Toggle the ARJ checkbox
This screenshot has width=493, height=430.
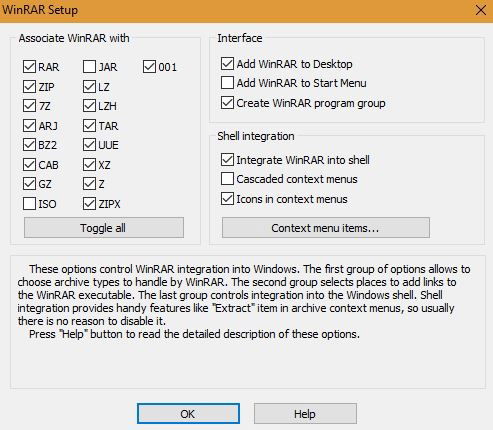[29, 126]
